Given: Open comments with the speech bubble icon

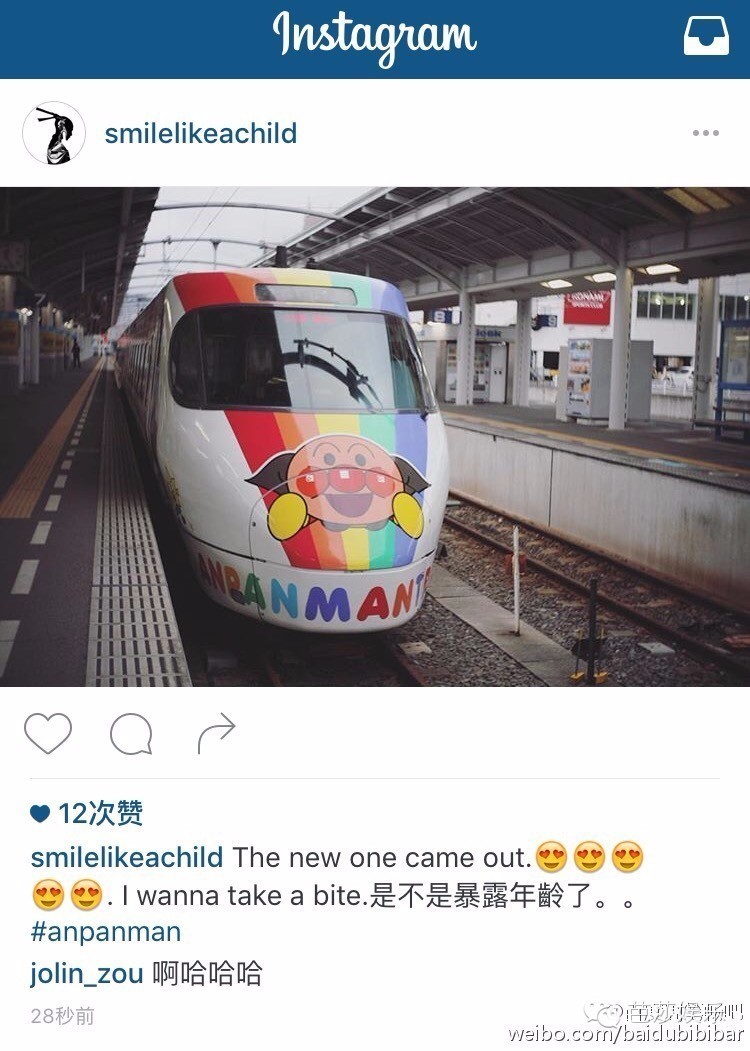Looking at the screenshot, I should click(131, 734).
